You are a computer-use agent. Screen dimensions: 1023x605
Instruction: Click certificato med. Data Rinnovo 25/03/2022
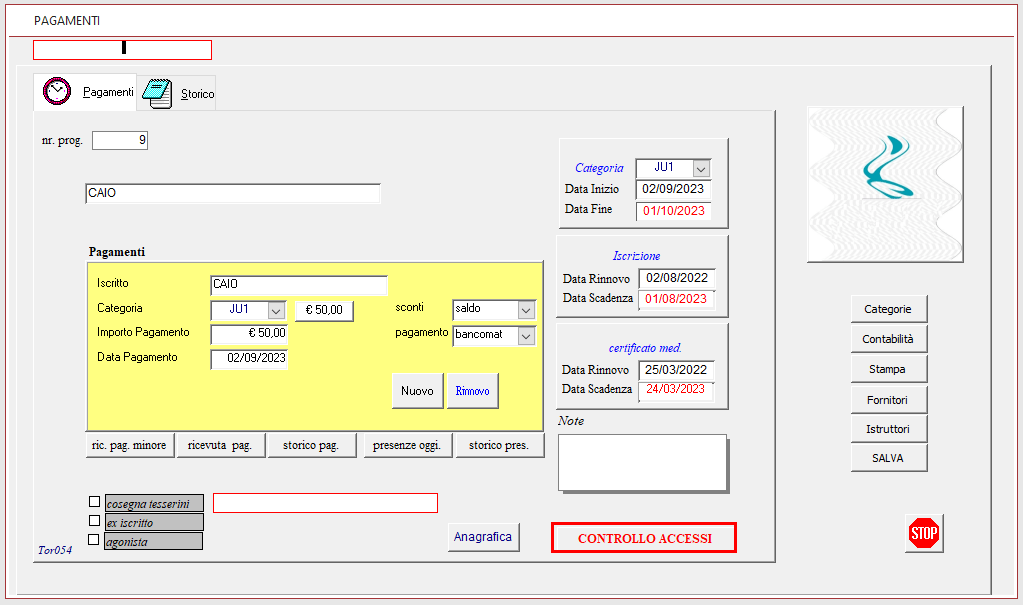point(676,370)
